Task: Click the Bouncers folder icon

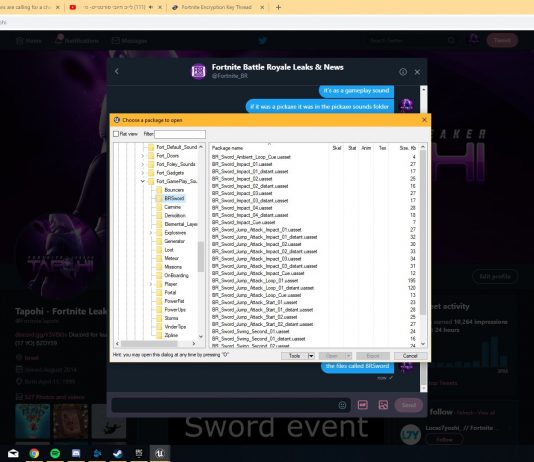Action: (159, 190)
